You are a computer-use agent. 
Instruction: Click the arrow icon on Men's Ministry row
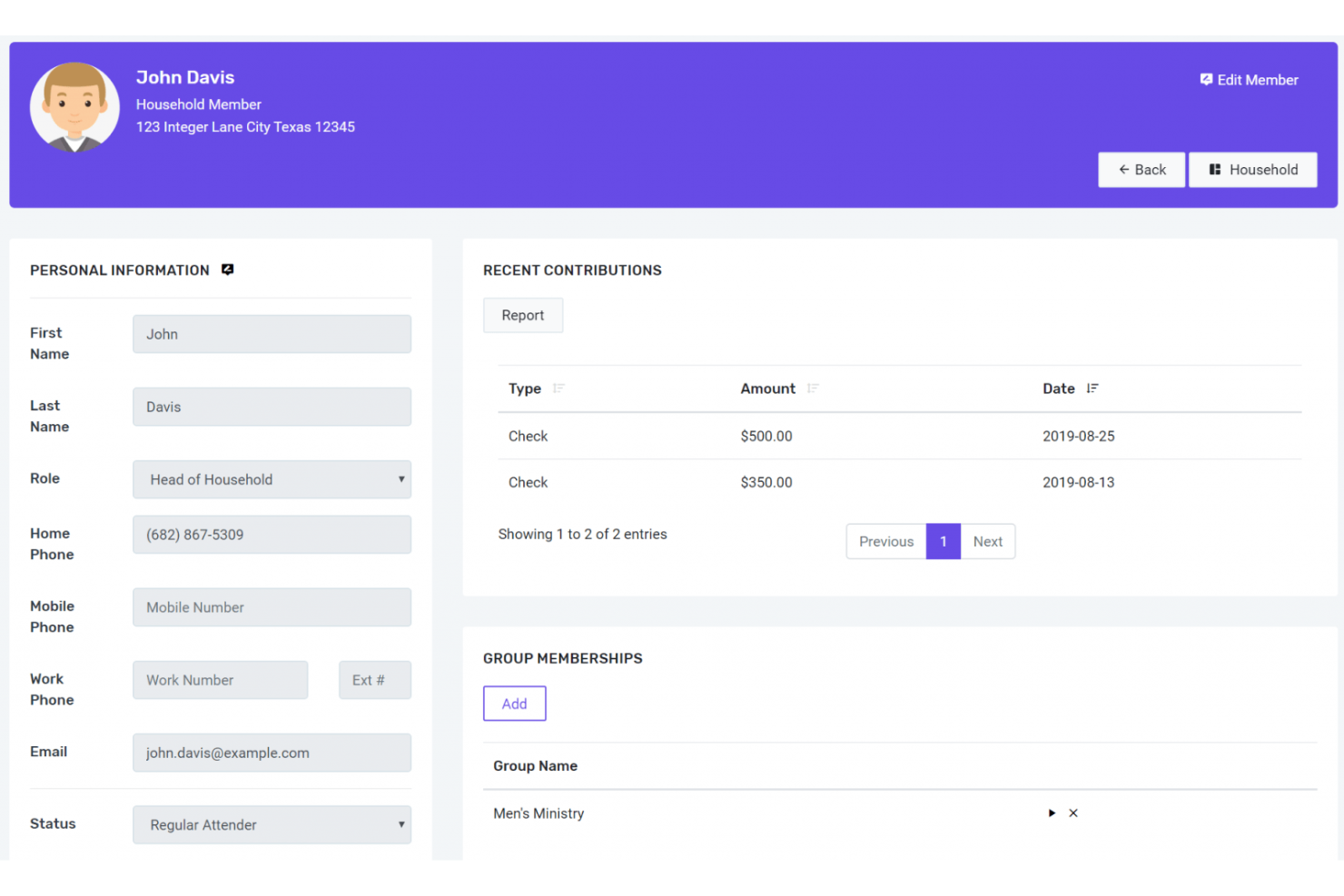[x=1052, y=812]
